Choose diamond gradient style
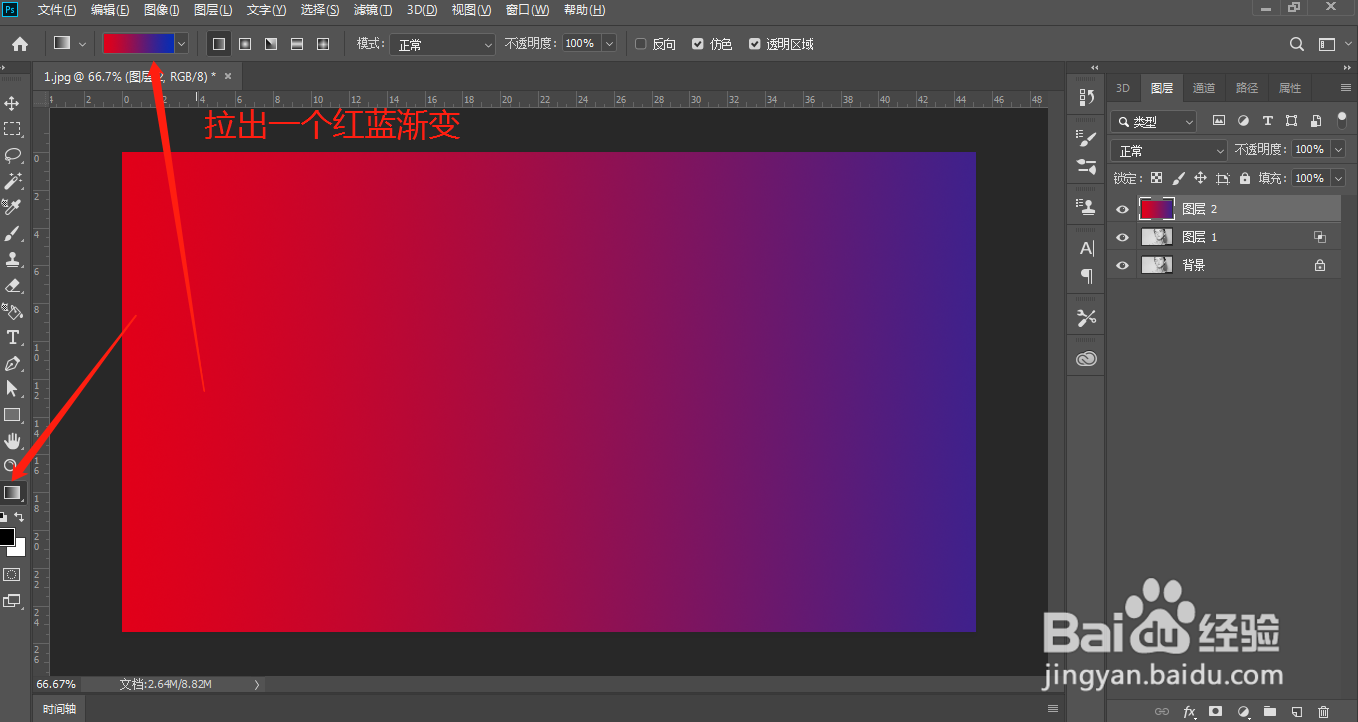This screenshot has width=1358, height=722. tap(323, 44)
